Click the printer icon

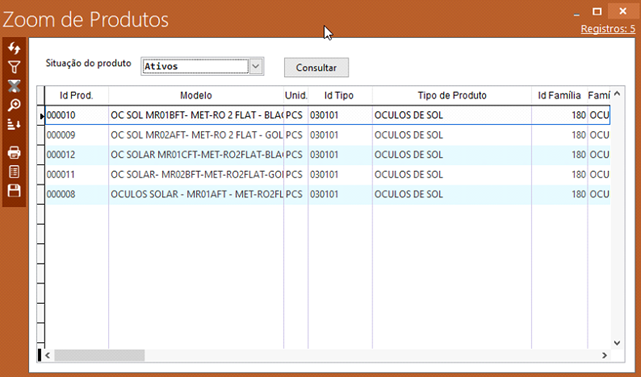point(14,153)
